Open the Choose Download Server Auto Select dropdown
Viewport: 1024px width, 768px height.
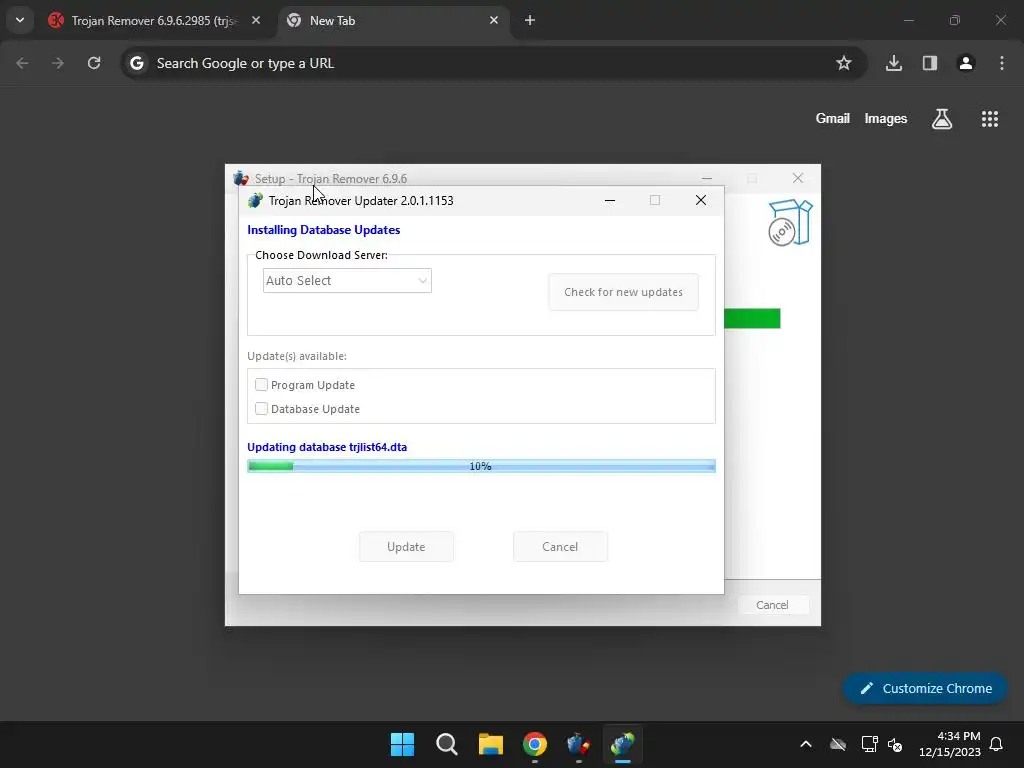347,281
